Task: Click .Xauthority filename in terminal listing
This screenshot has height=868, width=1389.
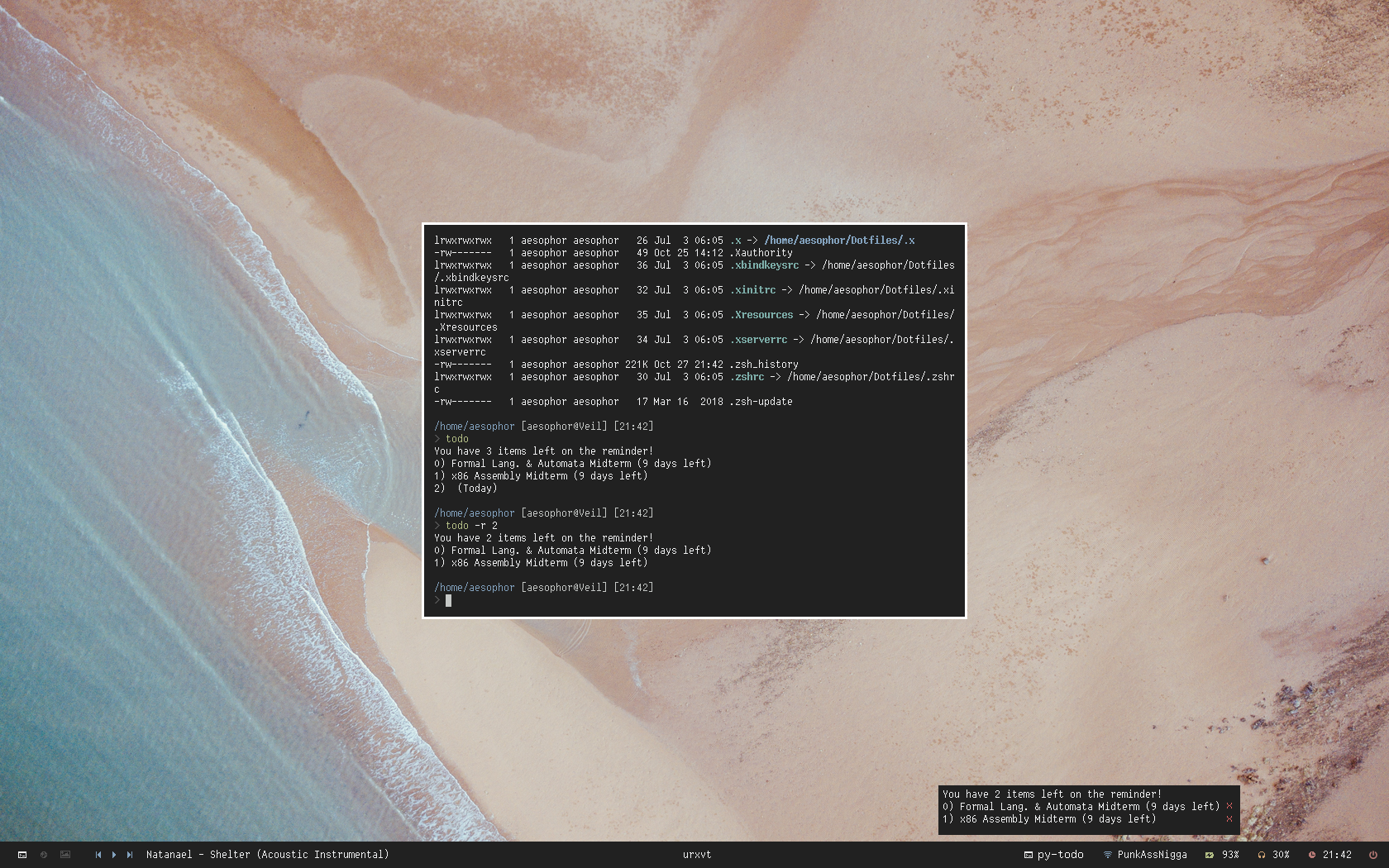Action: 761,252
